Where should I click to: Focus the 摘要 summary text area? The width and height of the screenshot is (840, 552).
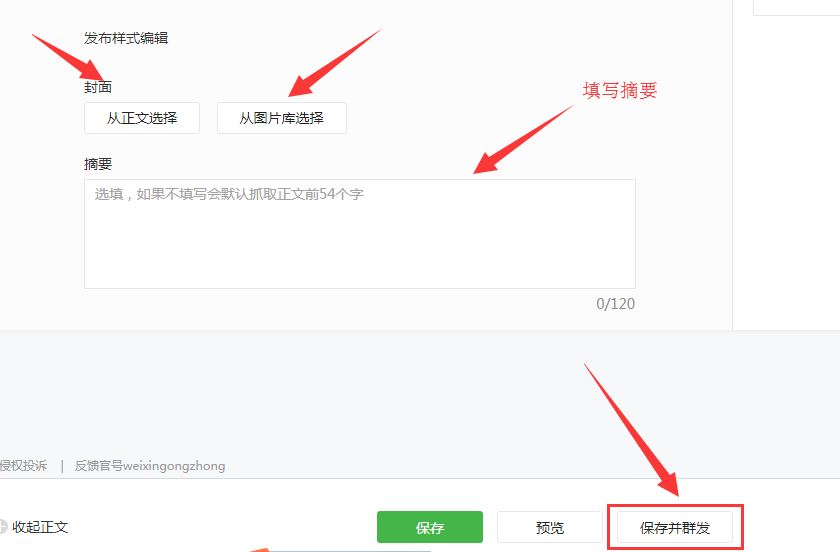coord(360,234)
